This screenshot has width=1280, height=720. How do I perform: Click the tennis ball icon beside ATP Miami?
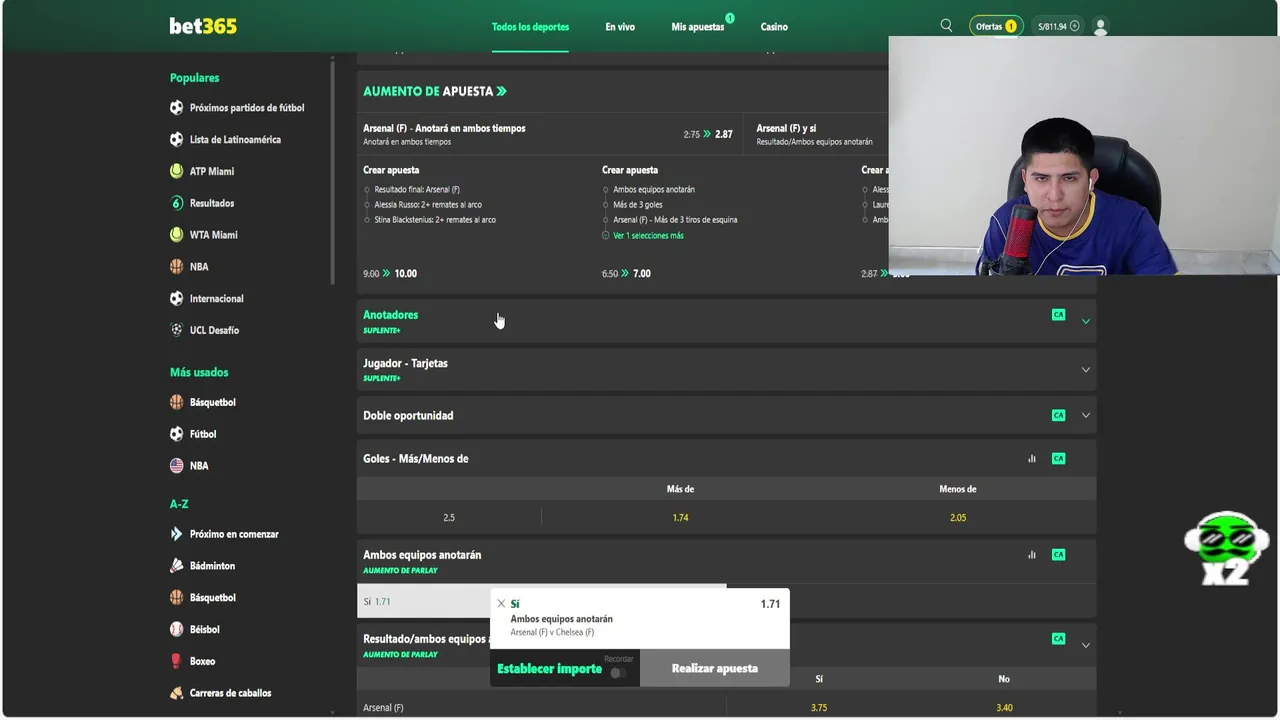tap(177, 171)
